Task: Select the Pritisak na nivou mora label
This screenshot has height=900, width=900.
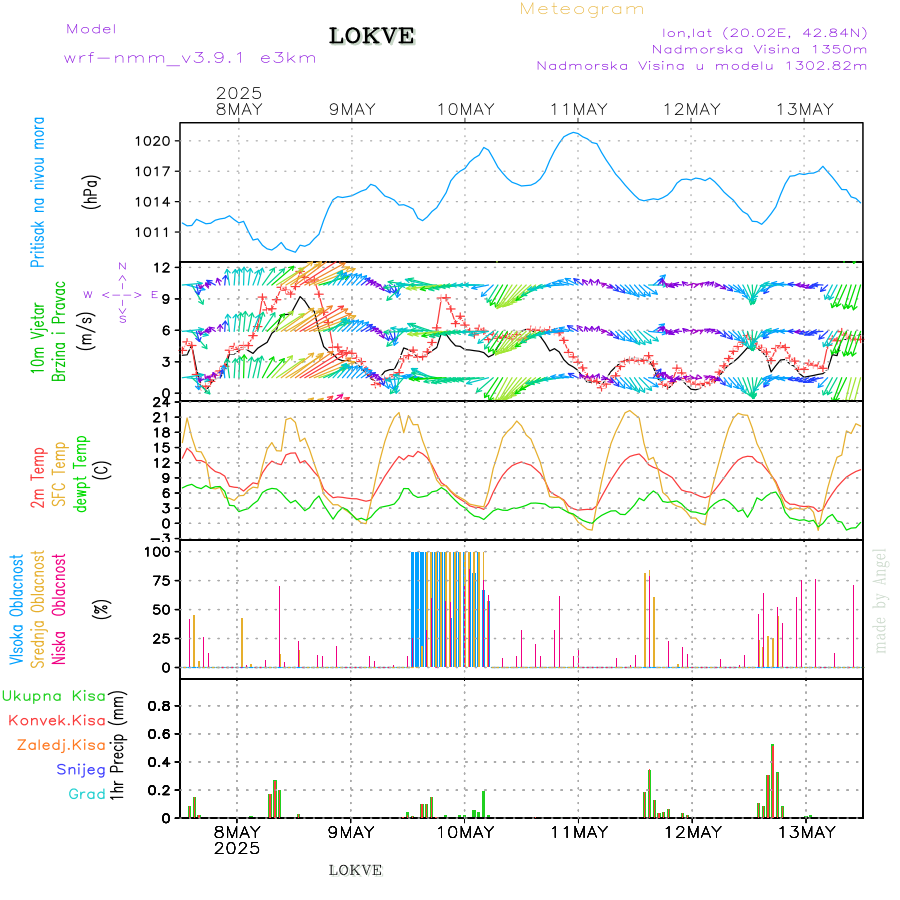Action: tap(39, 192)
